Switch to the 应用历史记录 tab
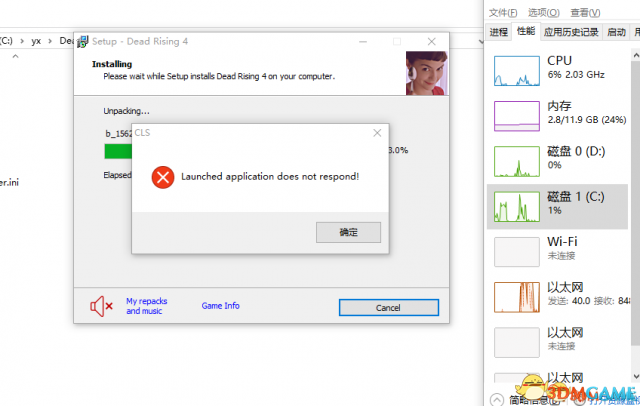The width and height of the screenshot is (640, 406). 571,32
